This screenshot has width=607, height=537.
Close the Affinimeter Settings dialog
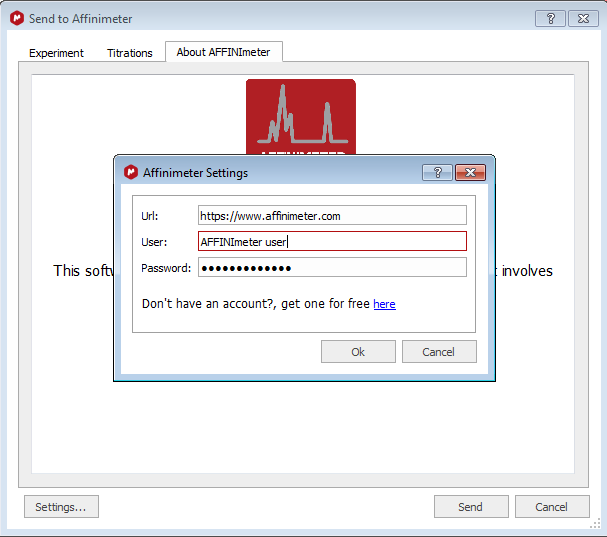470,172
